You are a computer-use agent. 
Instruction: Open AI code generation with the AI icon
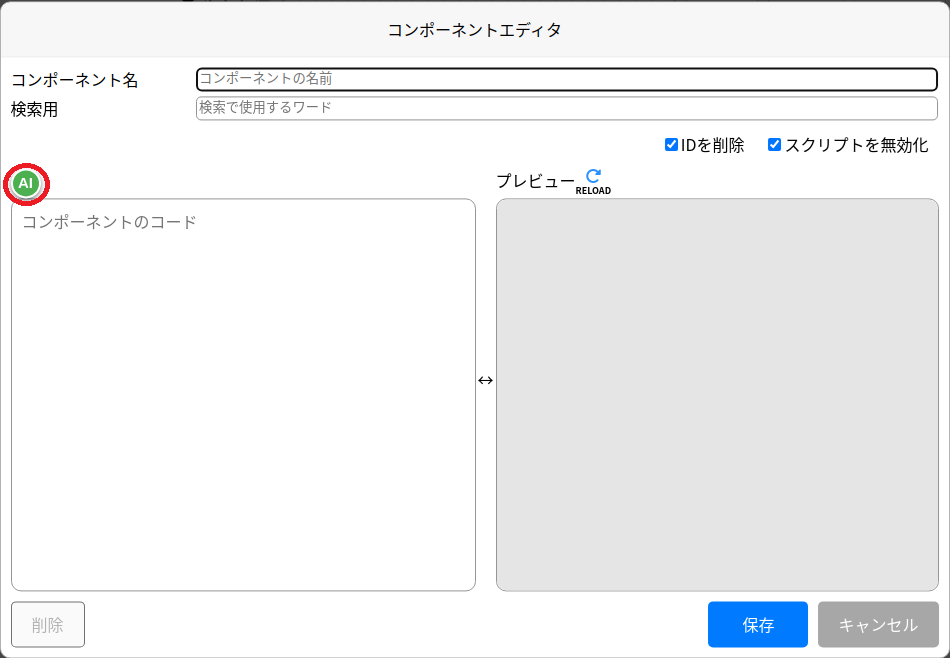(x=25, y=183)
